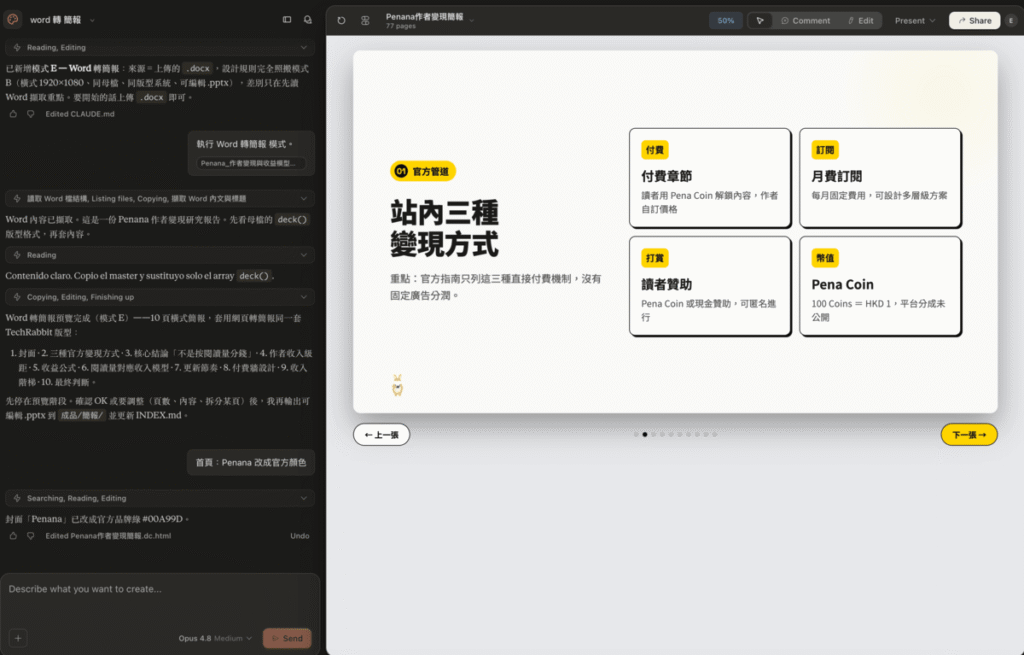Click the plus attachment button
The height and width of the screenshot is (655, 1024).
tap(18, 638)
